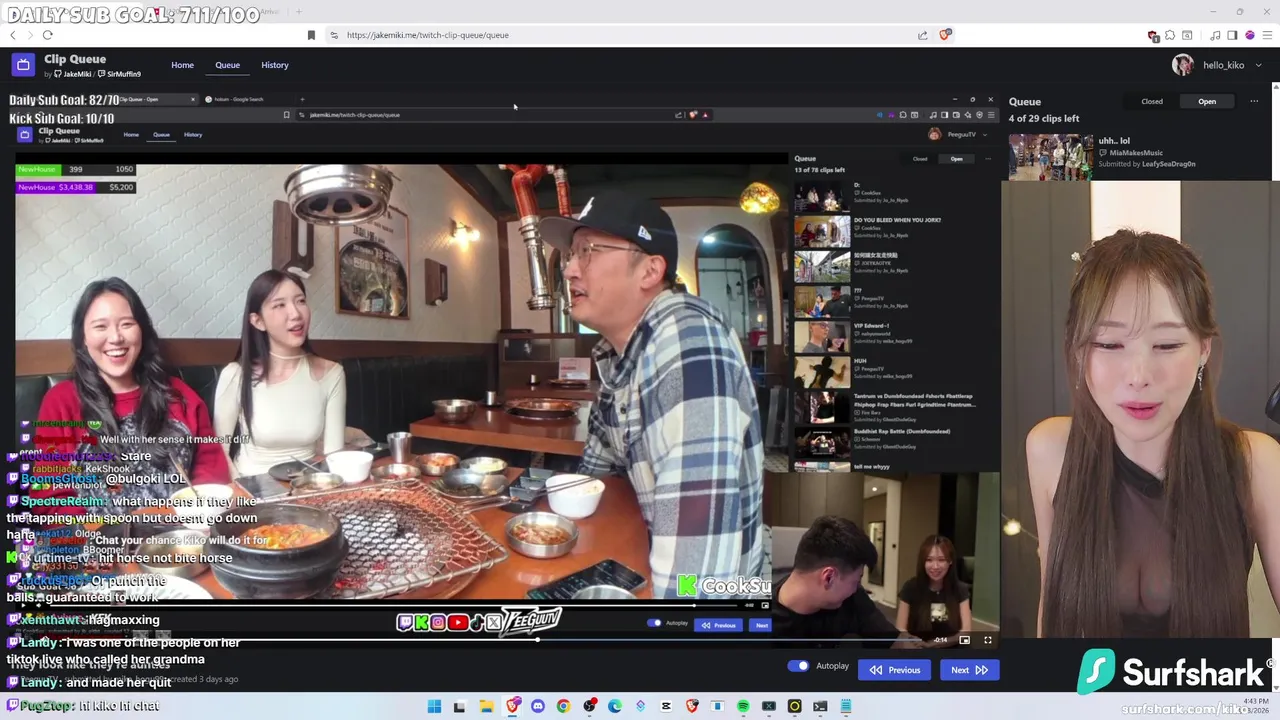Click the inner embedded Next button
Image resolution: width=1280 pixels, height=720 pixels.
click(x=762, y=625)
